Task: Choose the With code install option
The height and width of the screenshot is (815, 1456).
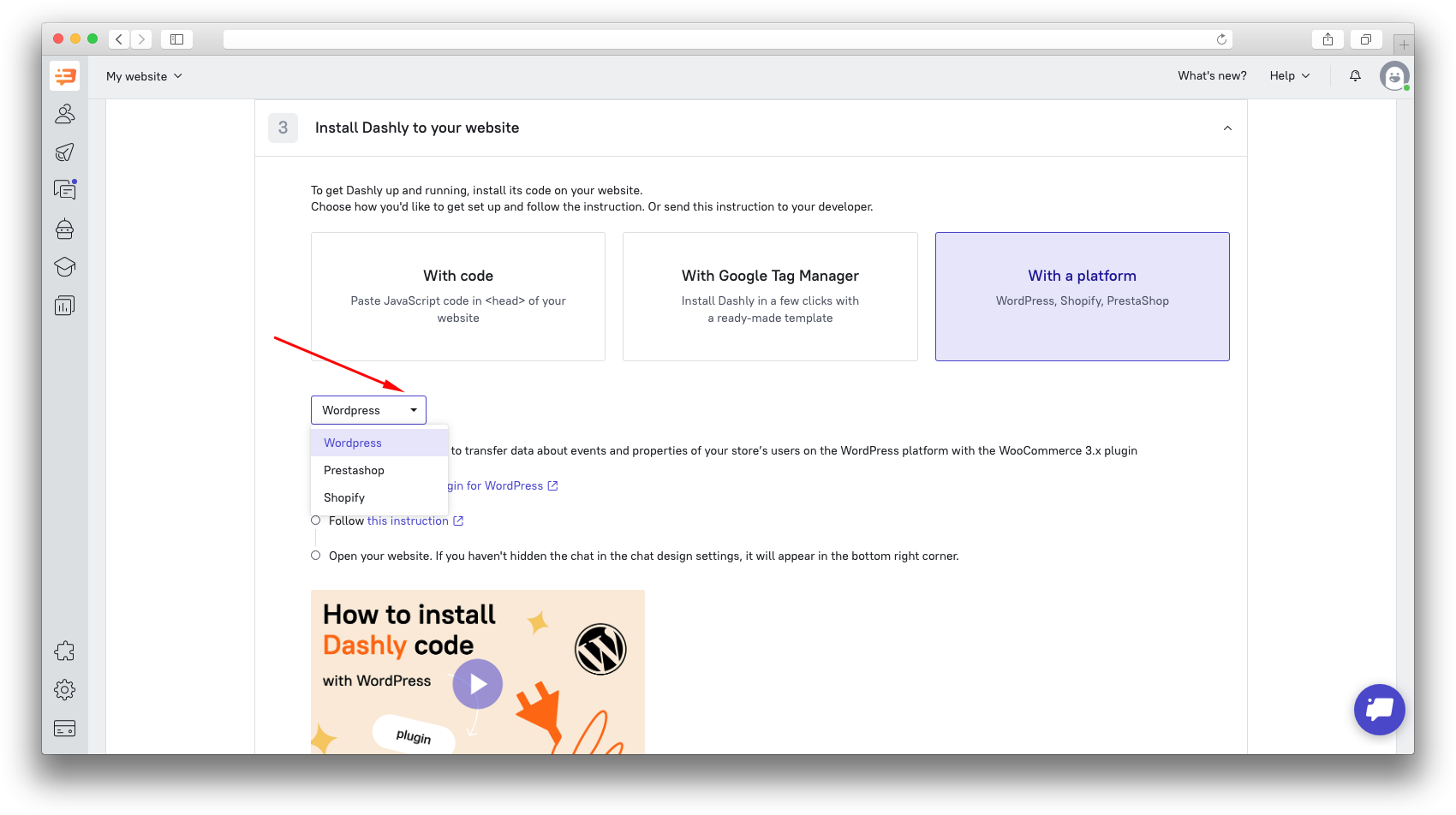Action: tap(458, 296)
